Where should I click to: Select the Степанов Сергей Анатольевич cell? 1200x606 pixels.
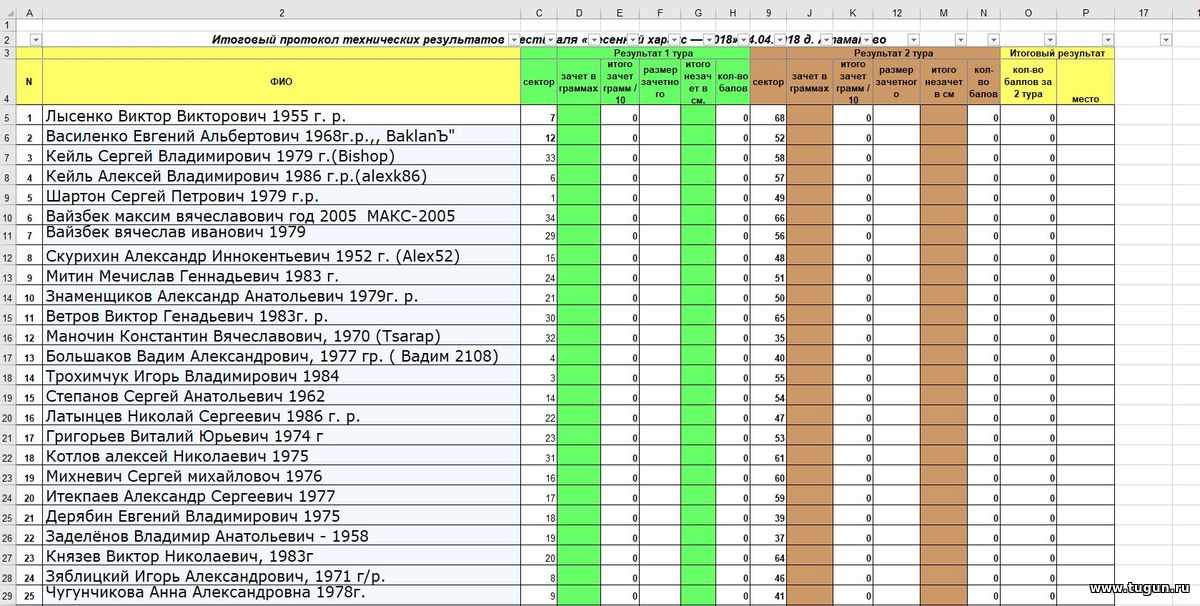pos(282,397)
